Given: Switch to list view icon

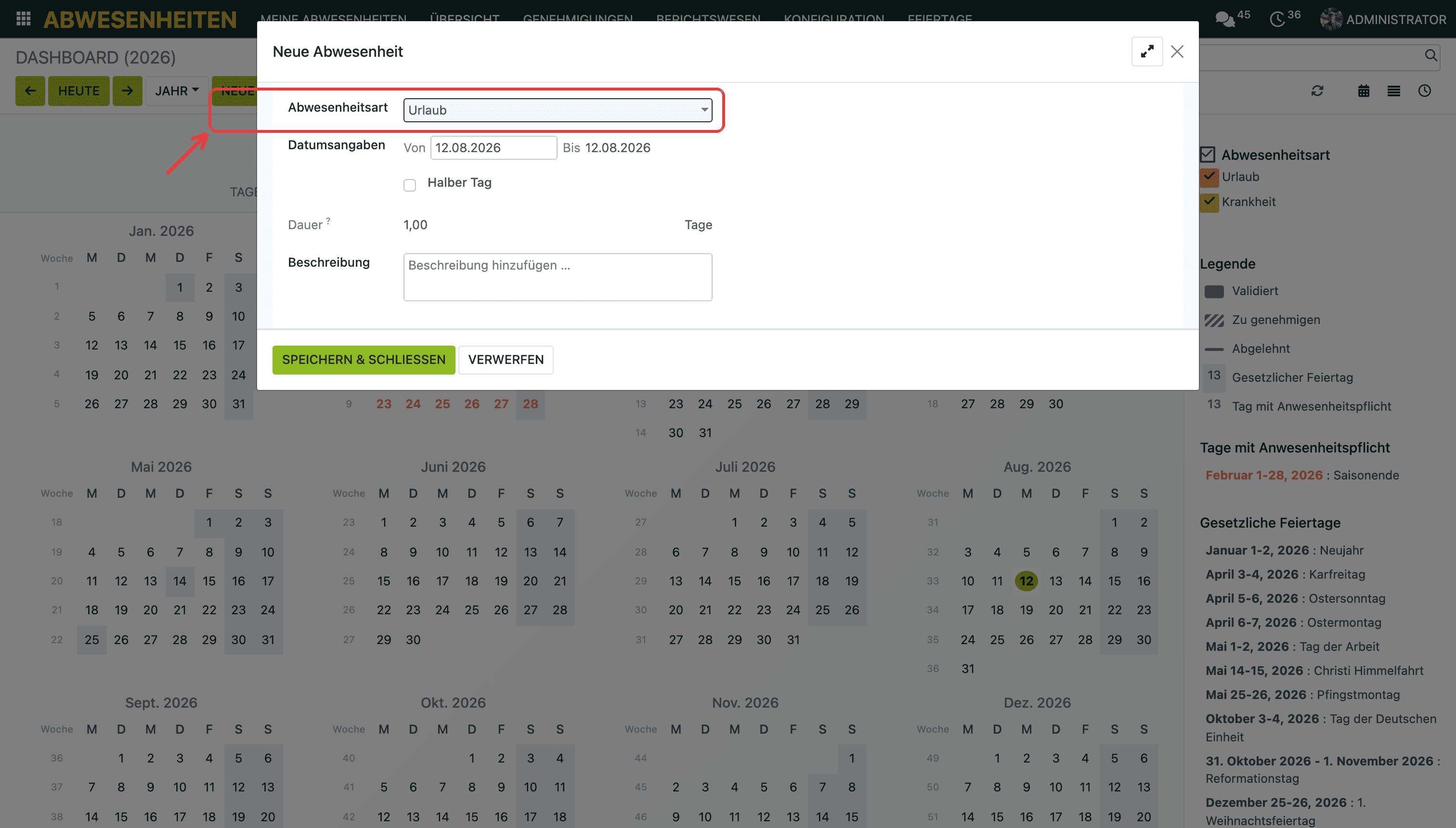Looking at the screenshot, I should tap(1393, 91).
